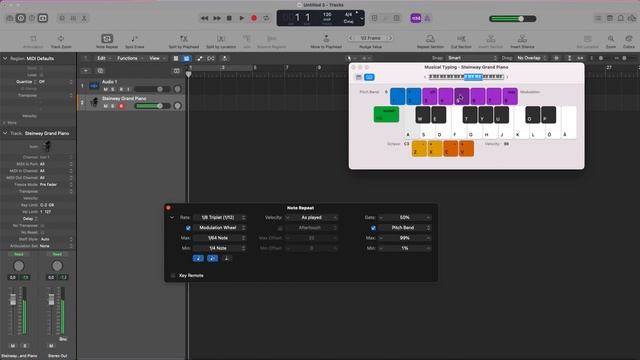Image resolution: width=640 pixels, height=360 pixels.
Task: Click the Insert Silence toolbar icon
Action: 522,39
